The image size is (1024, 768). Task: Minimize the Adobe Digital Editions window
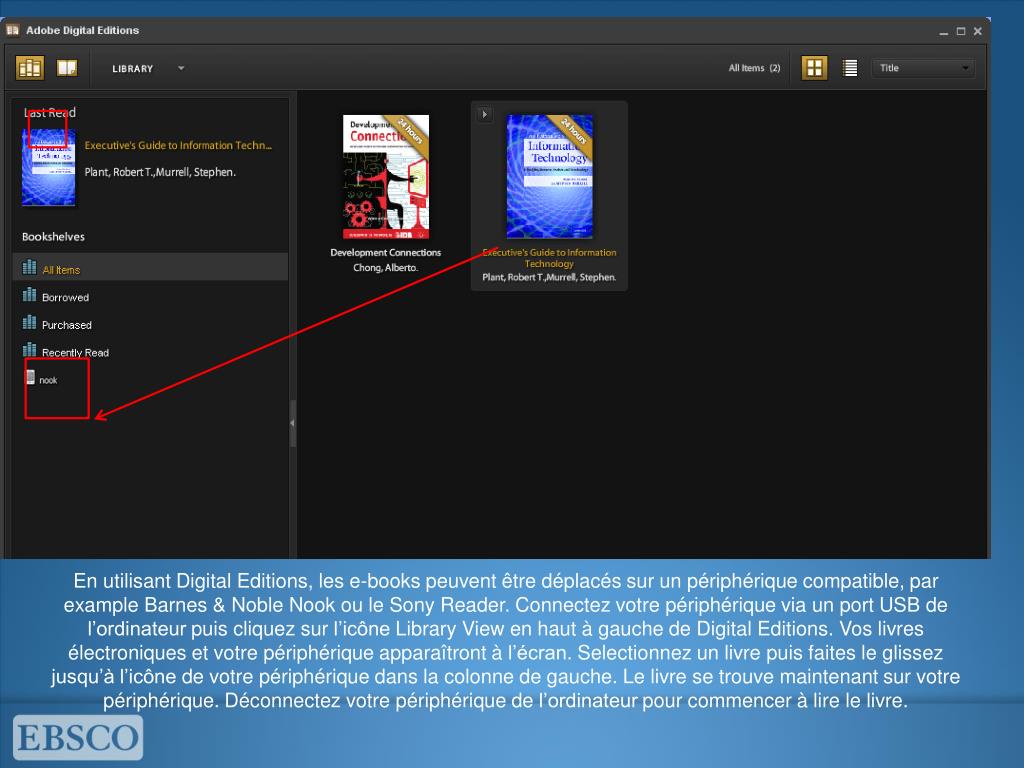944,31
